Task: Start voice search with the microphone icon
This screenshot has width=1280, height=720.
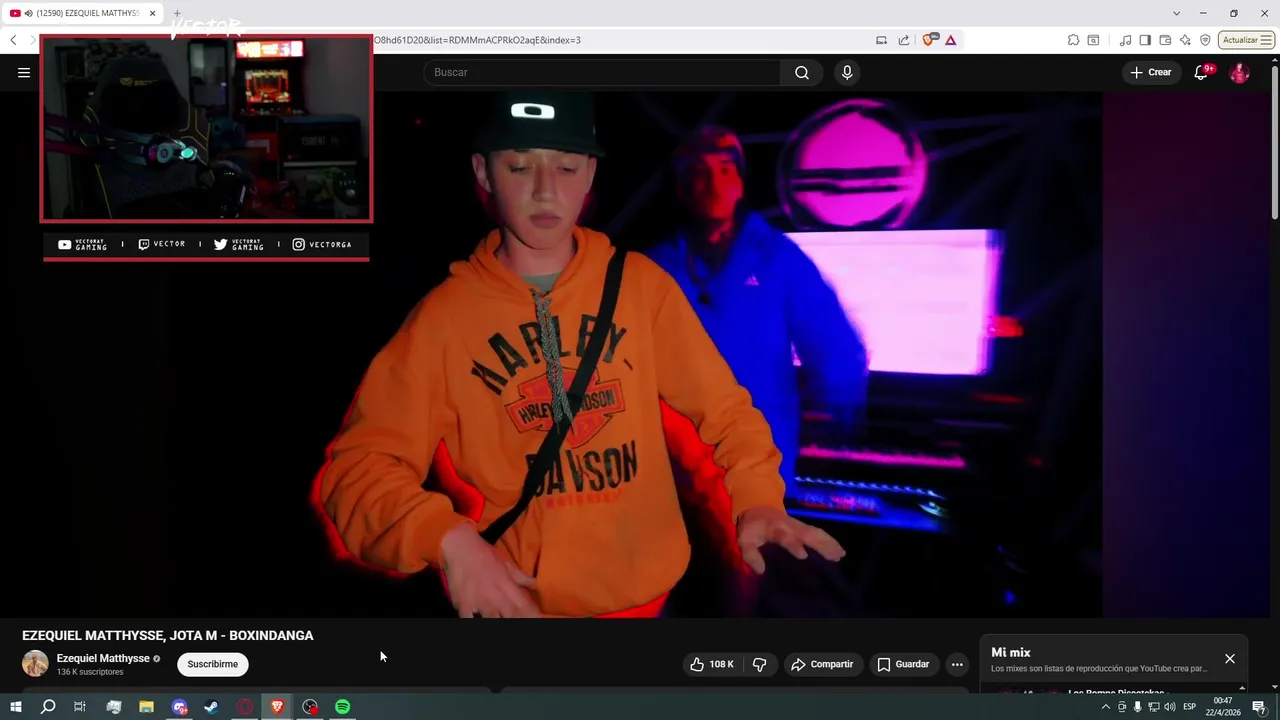Action: (x=847, y=72)
